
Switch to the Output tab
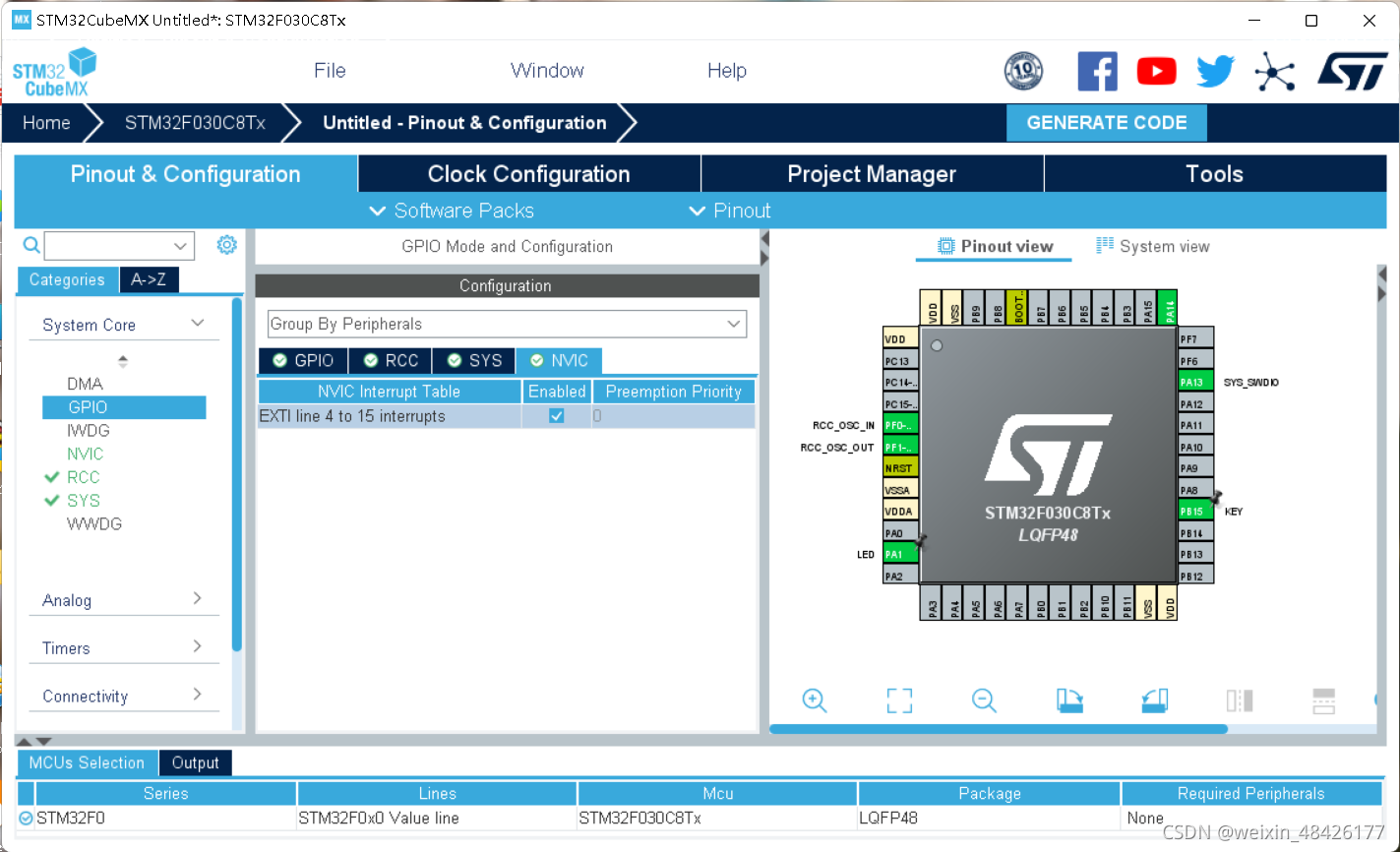tap(195, 762)
